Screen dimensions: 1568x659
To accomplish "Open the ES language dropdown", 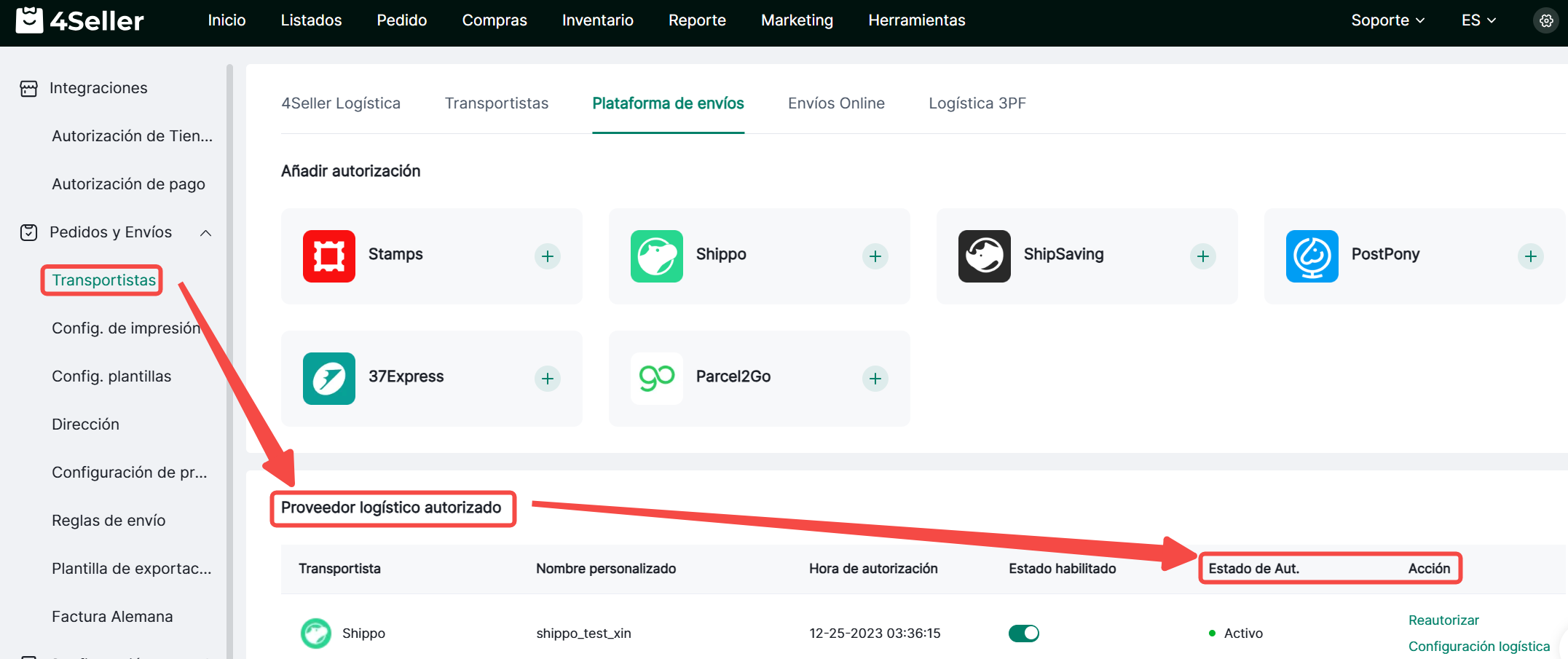I will point(1478,20).
